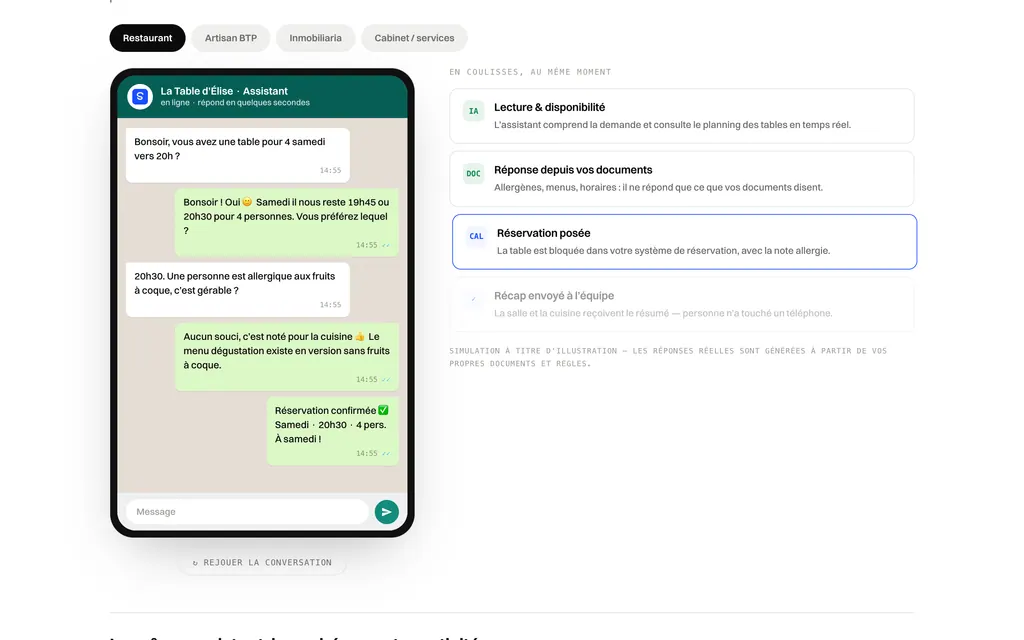
Task: Open the Inmobiliaria tab
Action: click(315, 38)
